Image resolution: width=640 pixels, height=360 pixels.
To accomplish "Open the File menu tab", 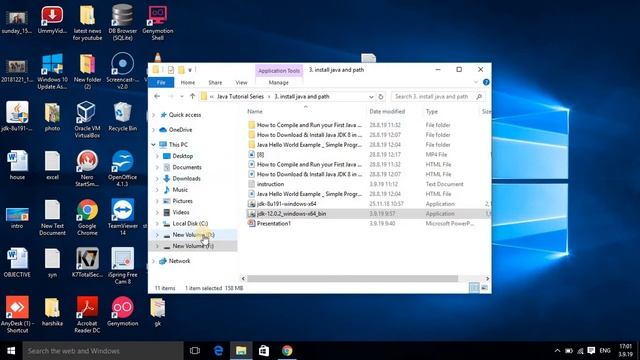I will click(x=161, y=82).
